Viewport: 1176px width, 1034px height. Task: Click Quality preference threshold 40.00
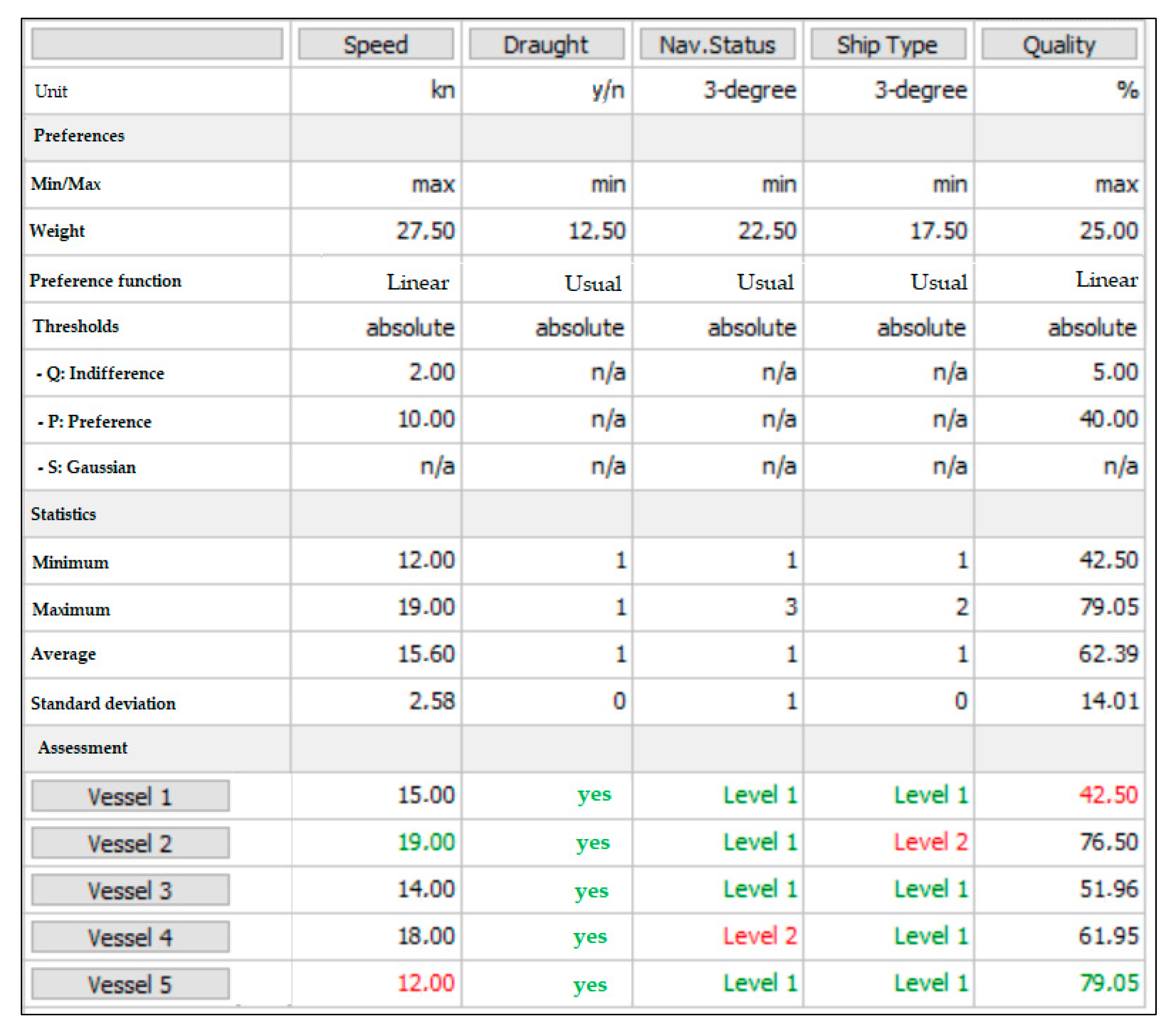1108,419
